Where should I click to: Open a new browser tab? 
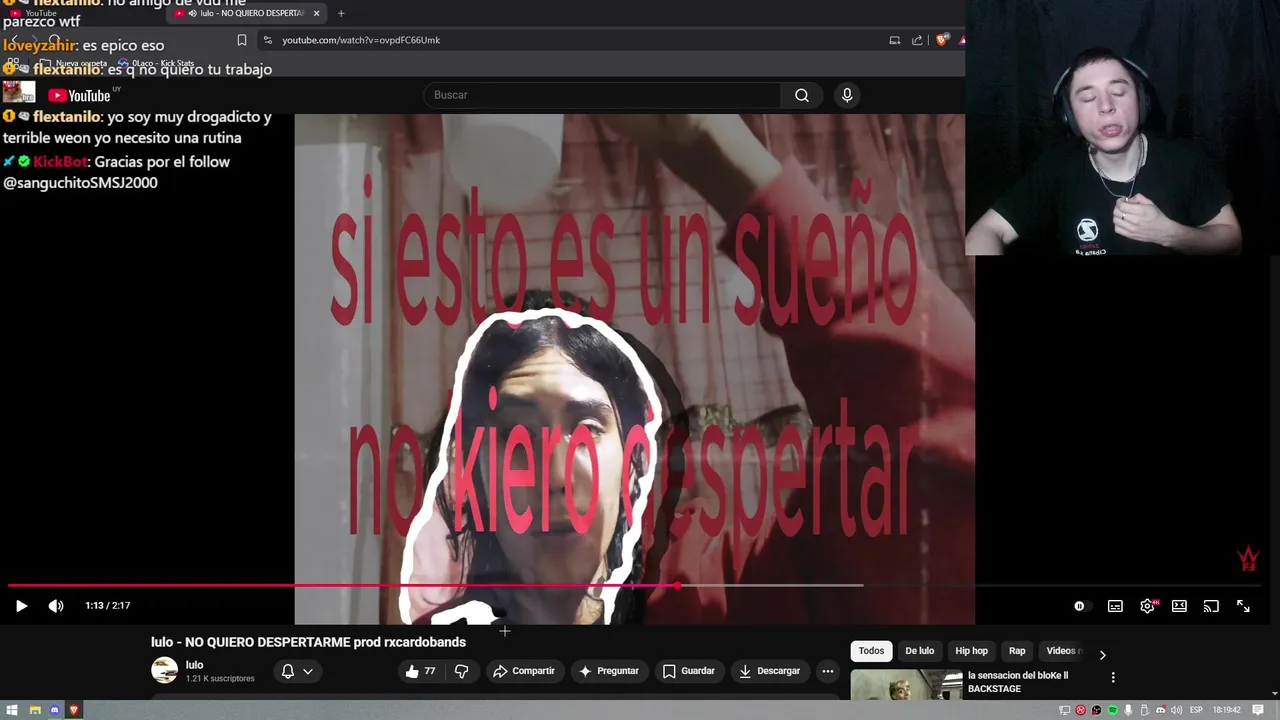point(341,13)
